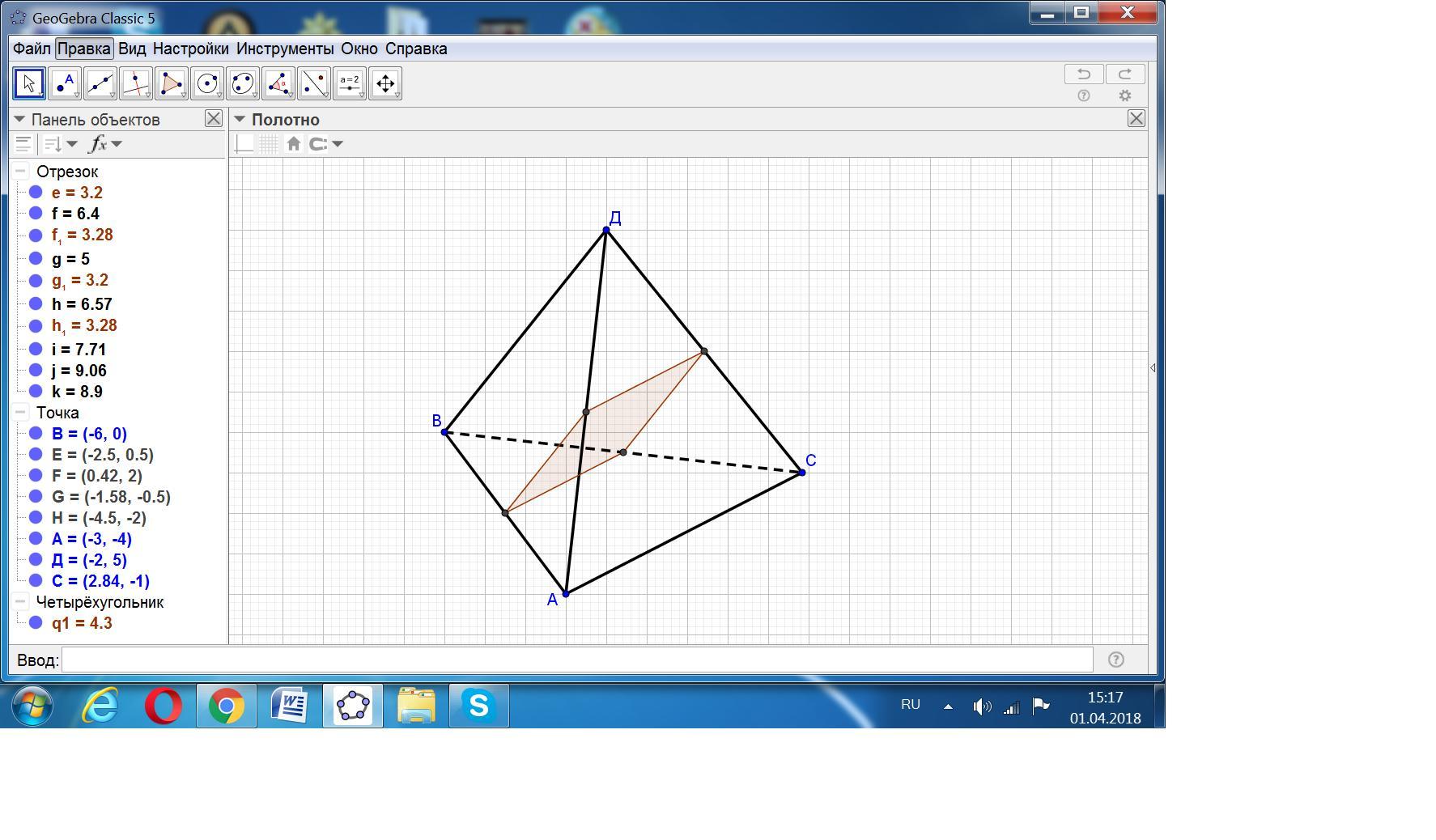Viewport: 1436px width, 840px height.
Task: Toggle visibility of quadrilateral q1 = 4.3
Action: point(36,623)
